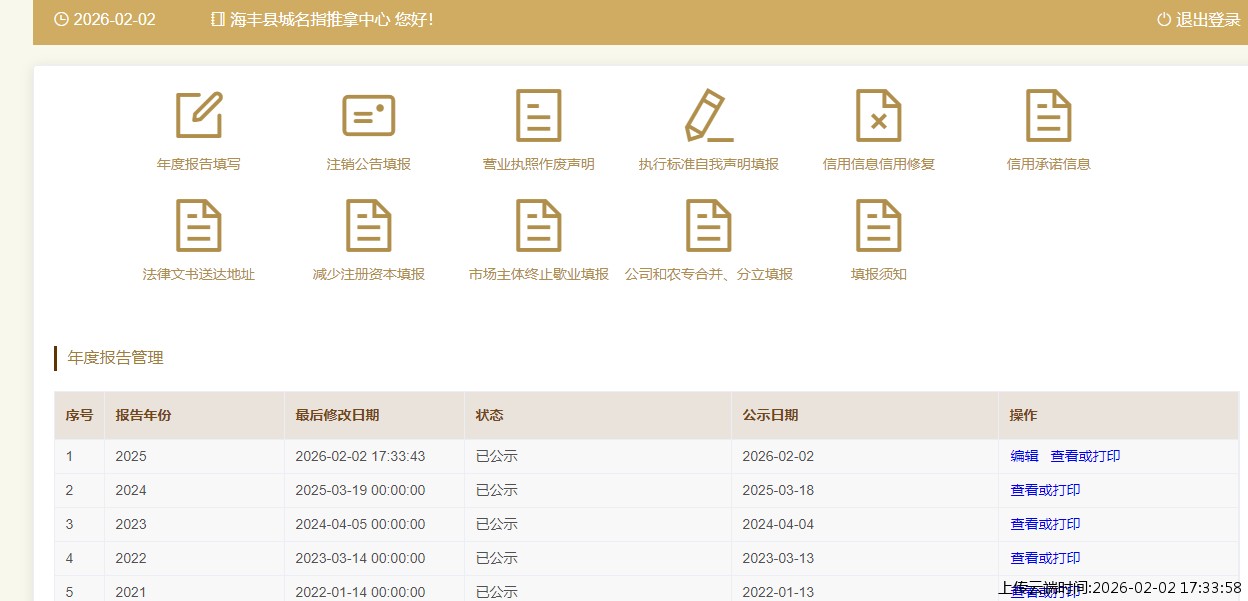The image size is (1248, 601).
Task: Click the 信用承诺信息 document icon
Action: point(1048,116)
